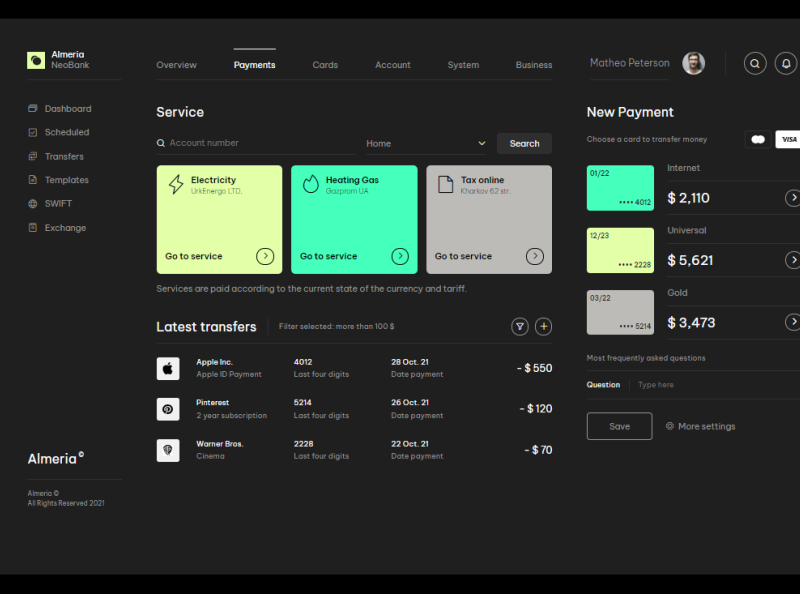Screen dimensions: 800x594
Task: Toggle the card transfer switch near VISA
Action: tap(757, 139)
